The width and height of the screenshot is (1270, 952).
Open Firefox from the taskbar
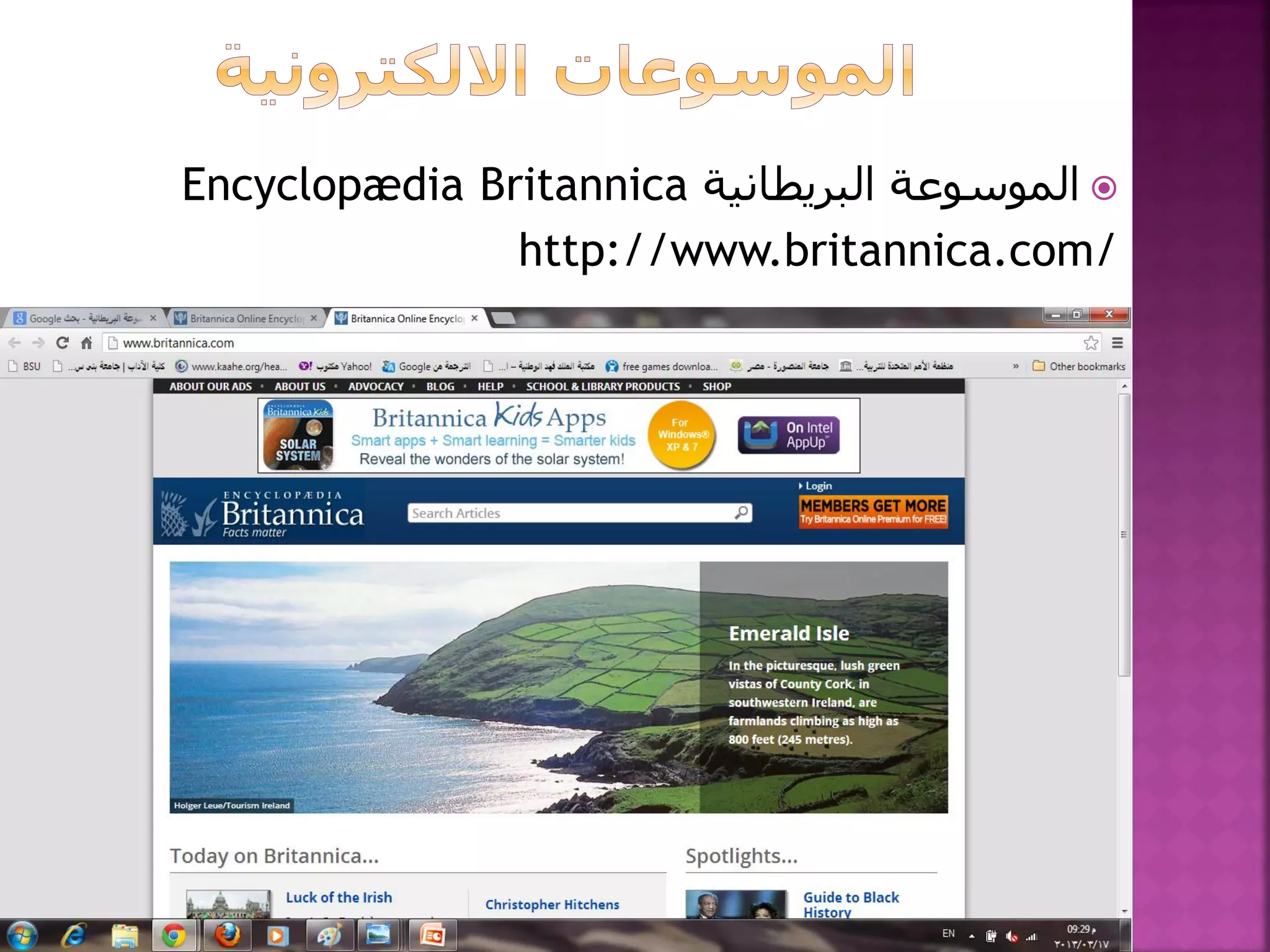pyautogui.click(x=228, y=935)
